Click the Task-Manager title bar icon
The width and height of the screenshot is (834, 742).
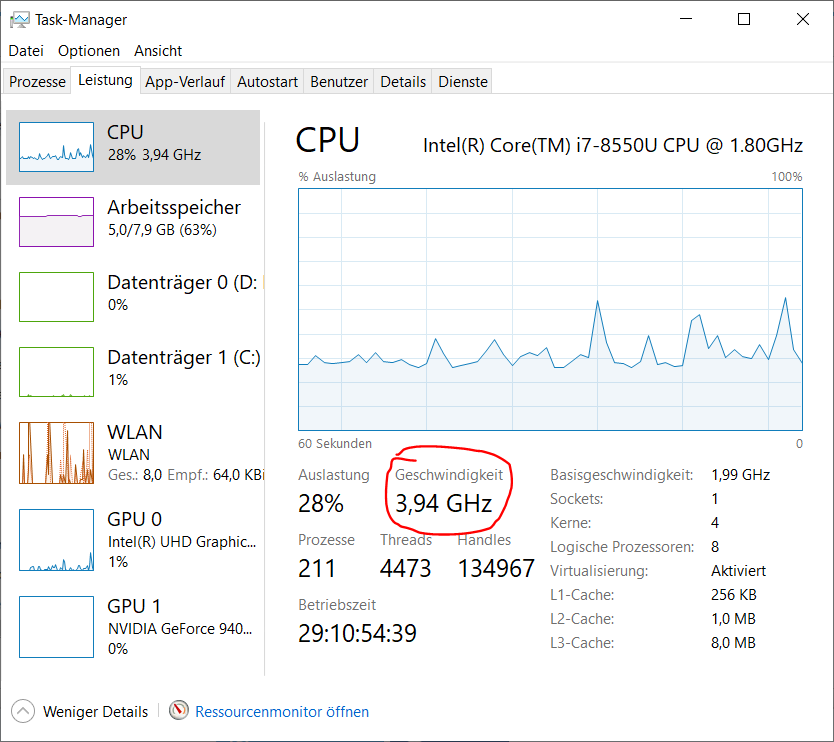click(x=20, y=20)
